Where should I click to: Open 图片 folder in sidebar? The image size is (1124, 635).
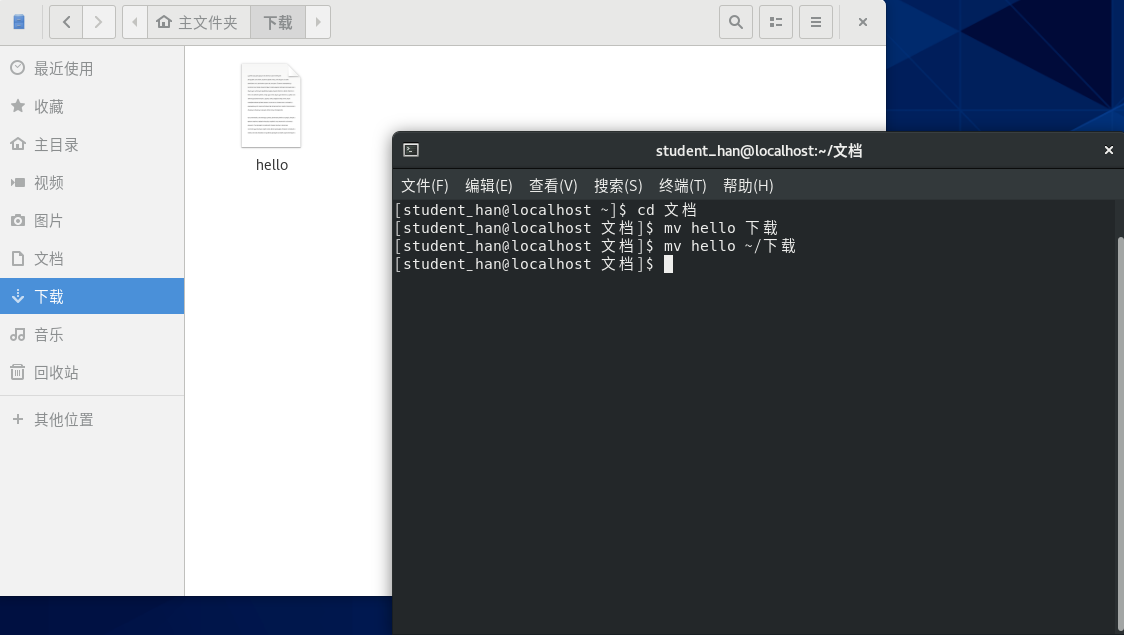[x=92, y=221]
